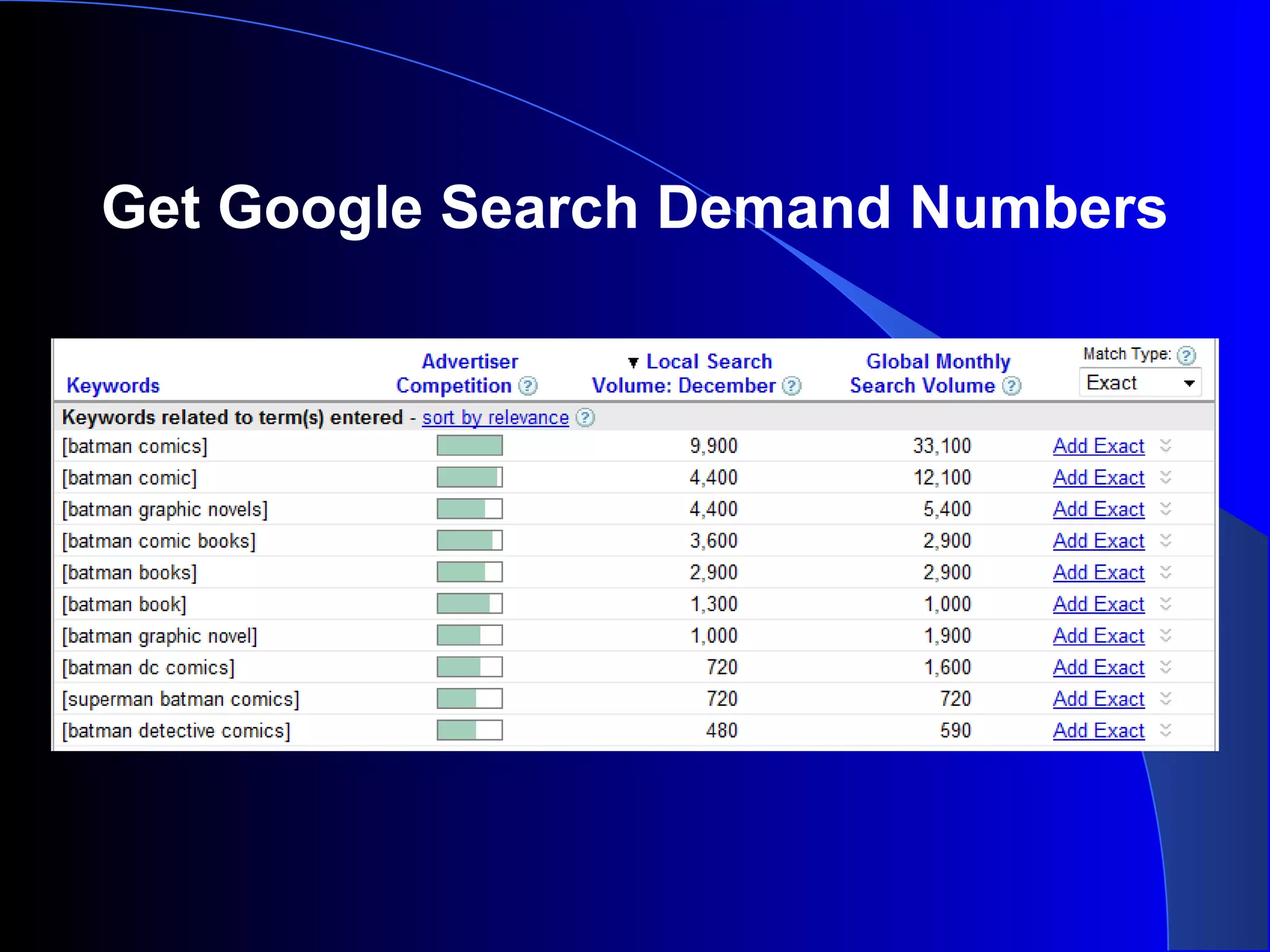Add Exact for batman comic books
Screen dimensions: 1270x952
(1098, 541)
